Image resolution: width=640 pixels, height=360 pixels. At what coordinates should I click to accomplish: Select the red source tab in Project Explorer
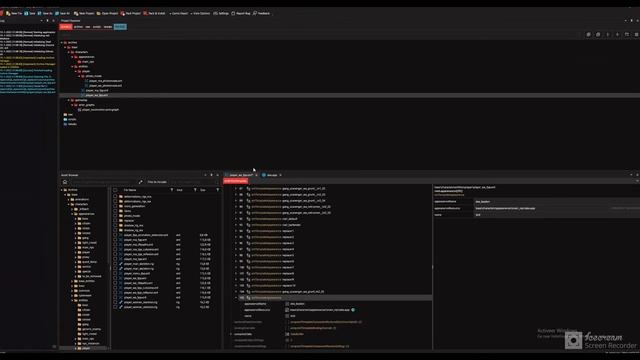[66, 27]
